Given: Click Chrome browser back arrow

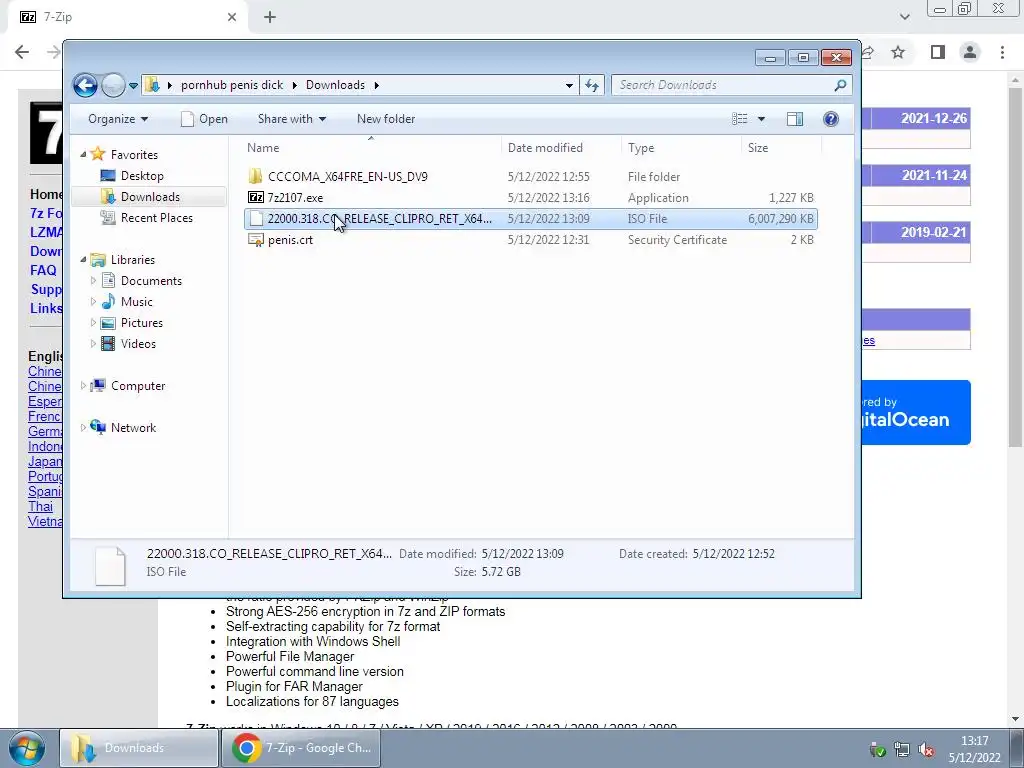Looking at the screenshot, I should [22, 52].
